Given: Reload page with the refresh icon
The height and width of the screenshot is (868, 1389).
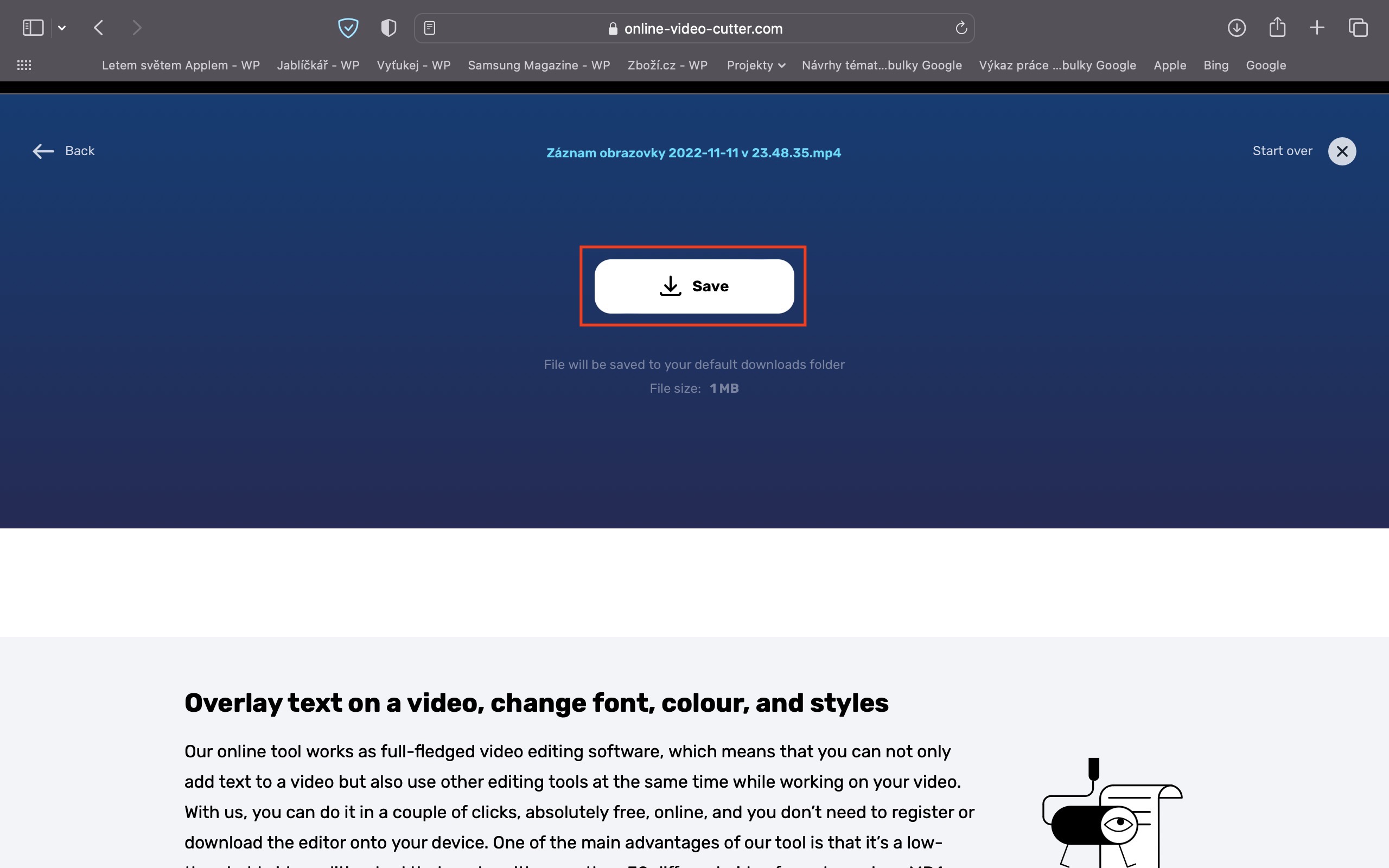Looking at the screenshot, I should pyautogui.click(x=961, y=28).
